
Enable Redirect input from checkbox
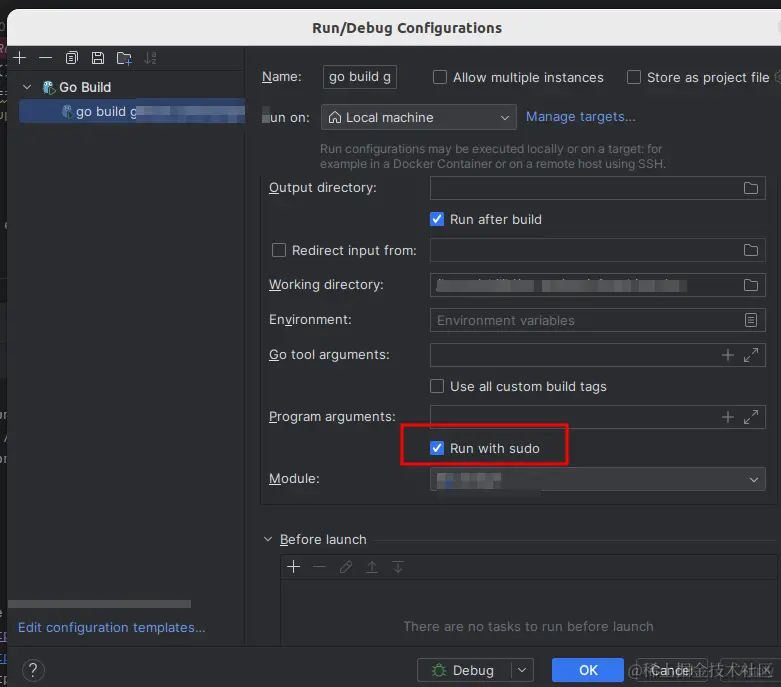click(278, 250)
